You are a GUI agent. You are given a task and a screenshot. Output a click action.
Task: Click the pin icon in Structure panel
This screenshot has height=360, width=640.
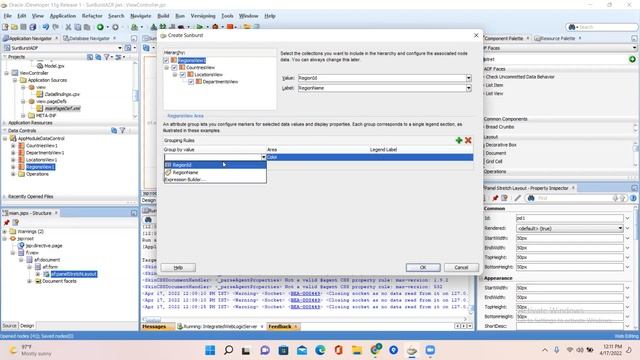pos(7,222)
